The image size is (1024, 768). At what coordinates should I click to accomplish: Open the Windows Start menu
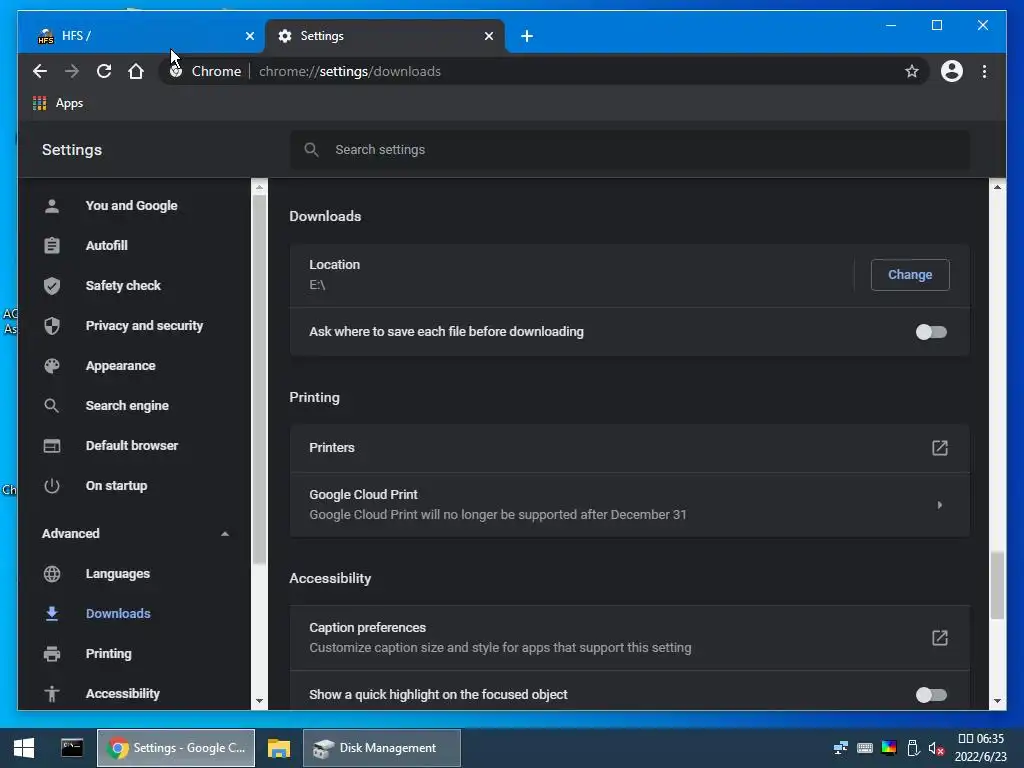pyautogui.click(x=24, y=748)
